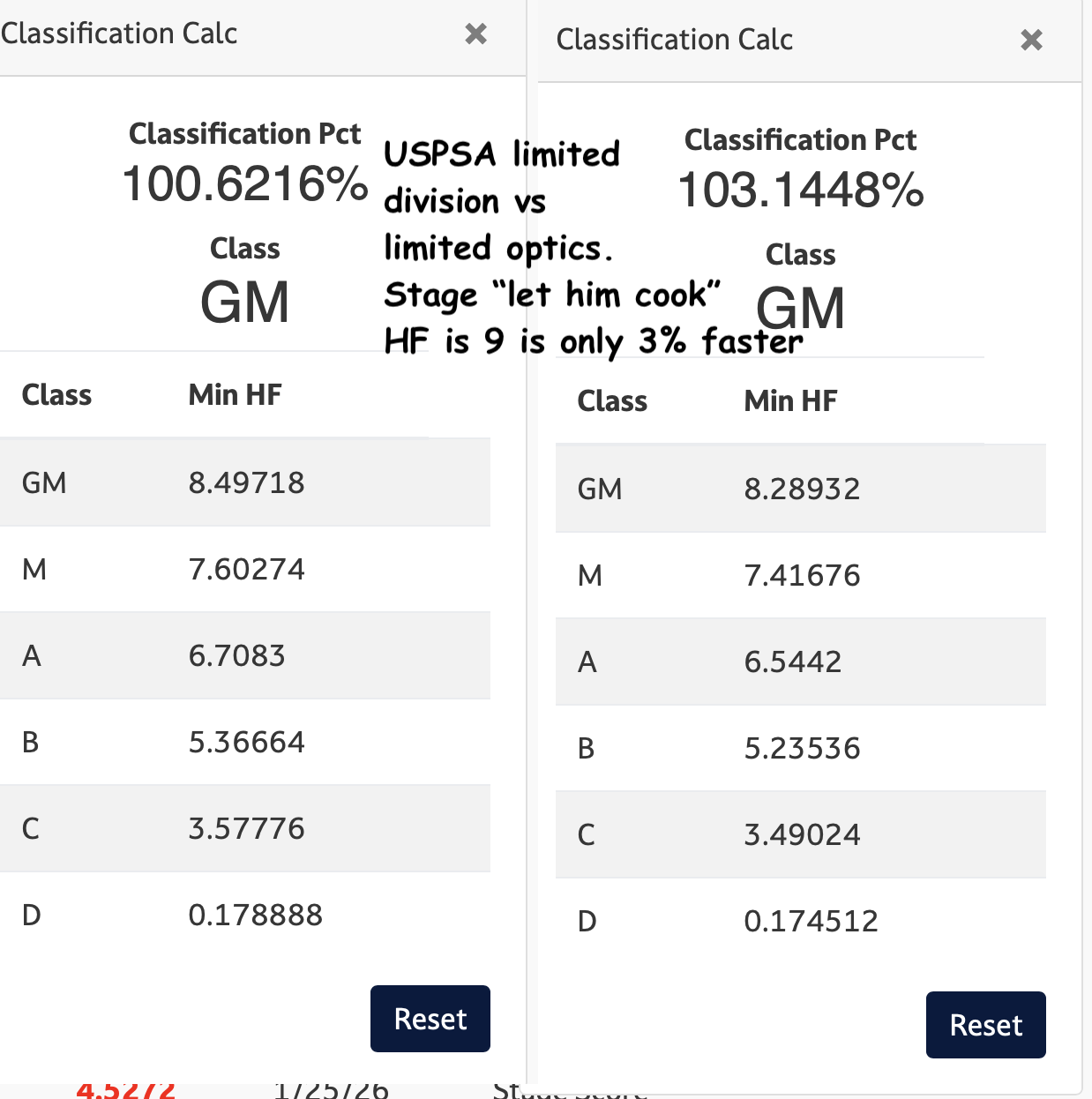Select the 103.1448% classification percentage
This screenshot has width=1092, height=1099.
[801, 191]
